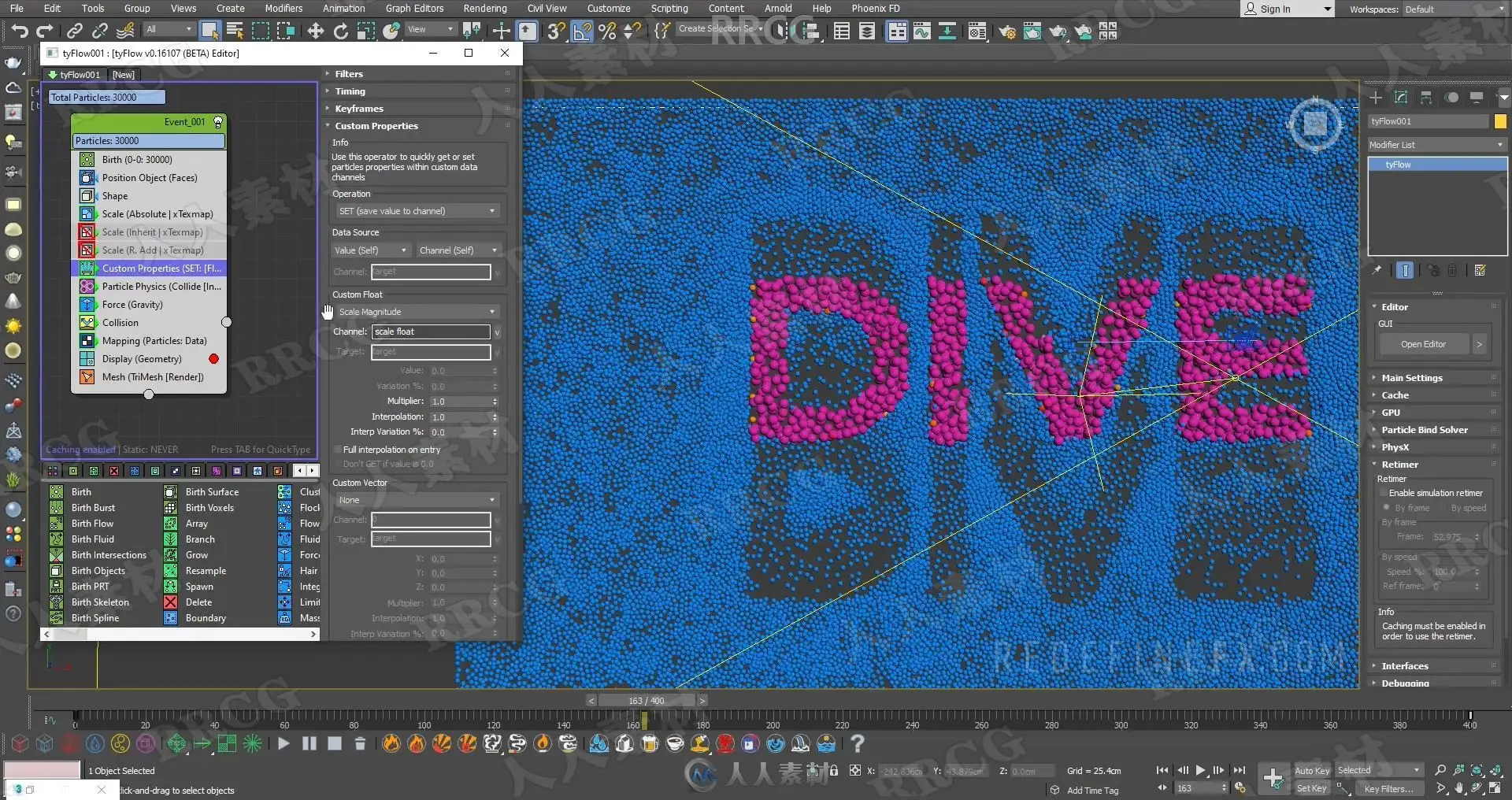Enable simulation retimer checkbox
Screen dimensions: 1512x800
coord(1384,493)
